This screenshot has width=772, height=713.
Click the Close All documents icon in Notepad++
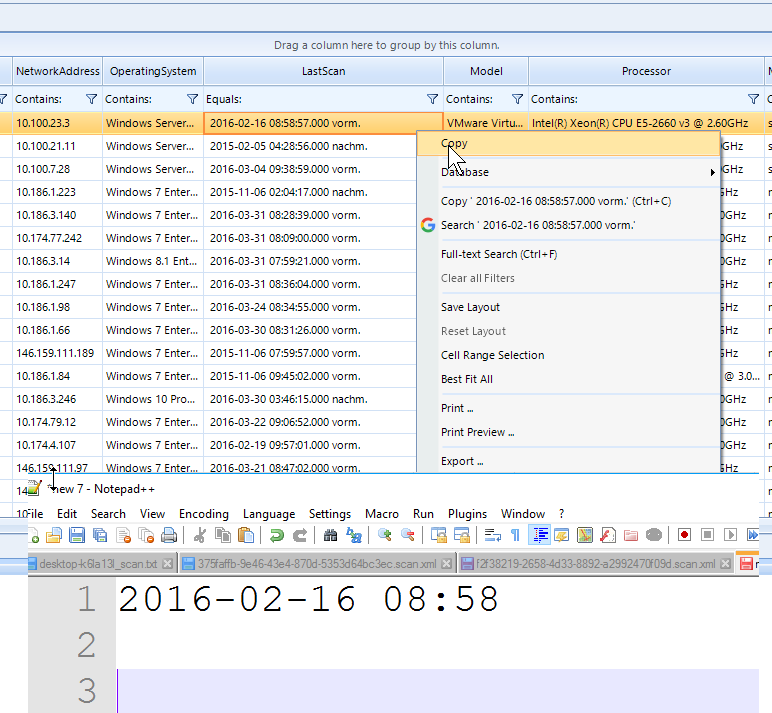point(146,535)
